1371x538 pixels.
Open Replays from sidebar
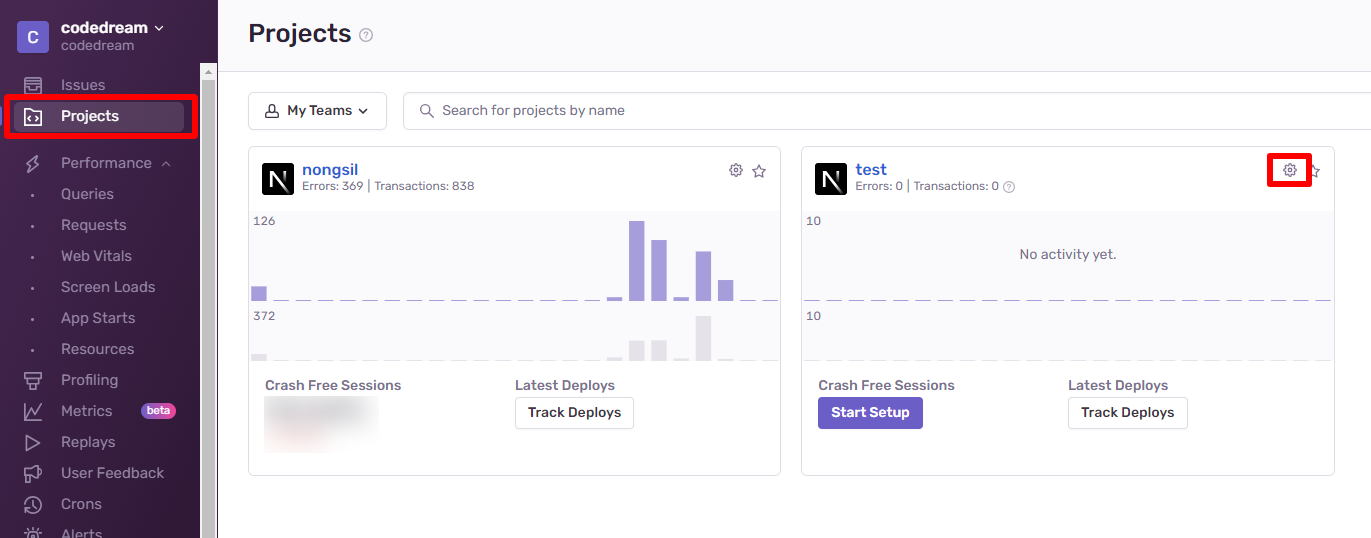88,442
